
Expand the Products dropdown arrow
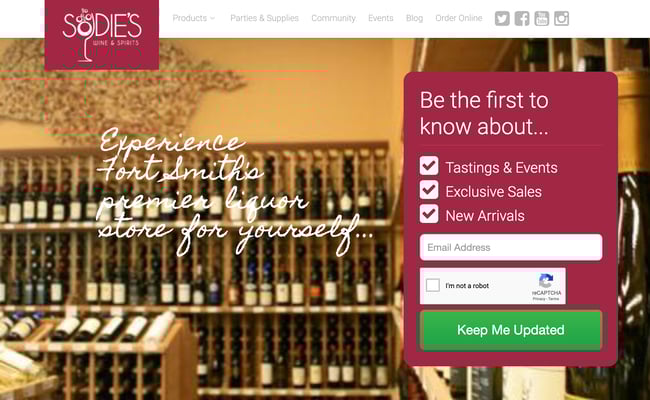tap(213, 18)
